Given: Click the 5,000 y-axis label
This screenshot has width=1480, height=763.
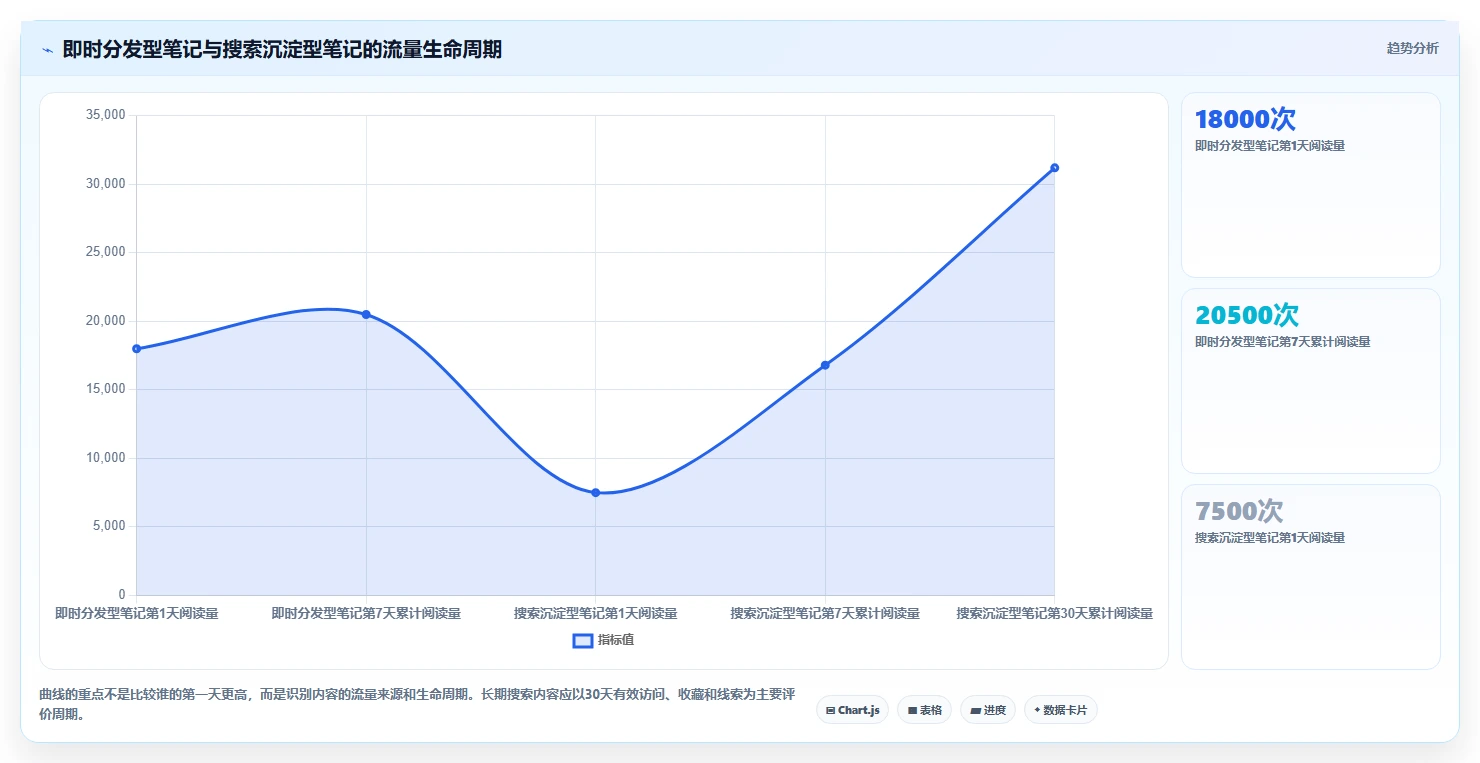Looking at the screenshot, I should pyautogui.click(x=108, y=526).
